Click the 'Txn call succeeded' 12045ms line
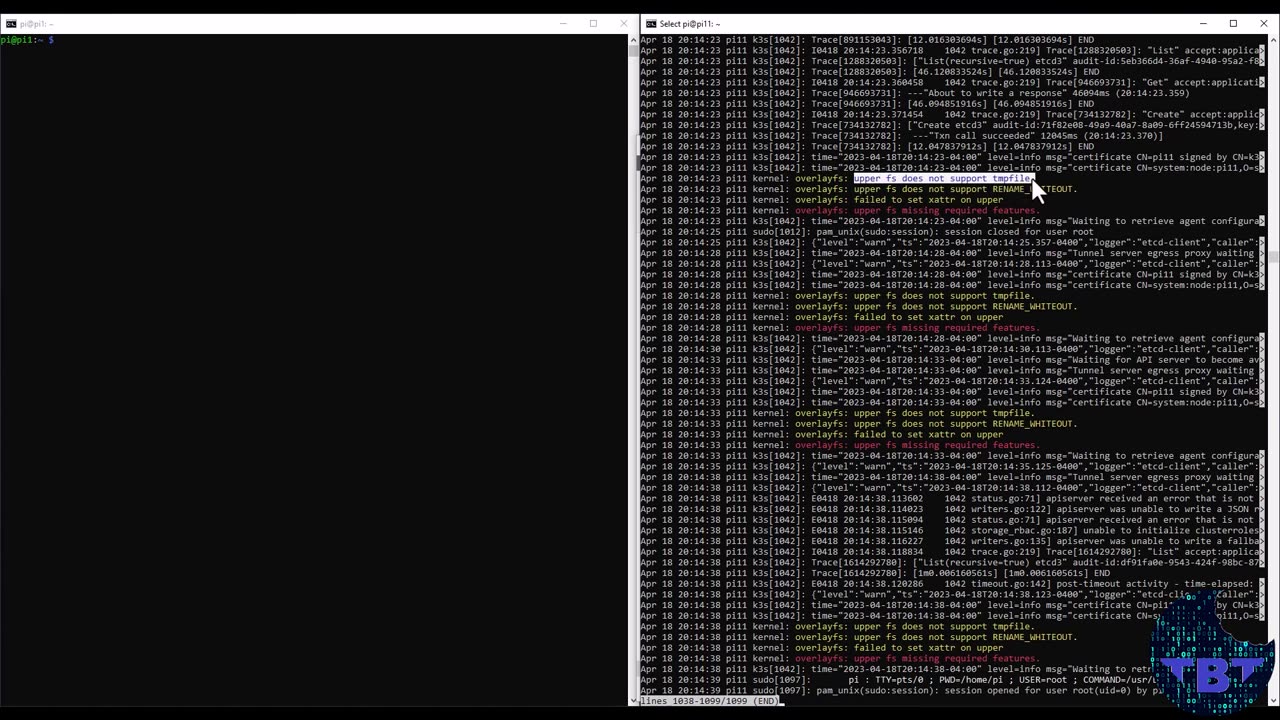The height and width of the screenshot is (720, 1280). pyautogui.click(x=902, y=136)
